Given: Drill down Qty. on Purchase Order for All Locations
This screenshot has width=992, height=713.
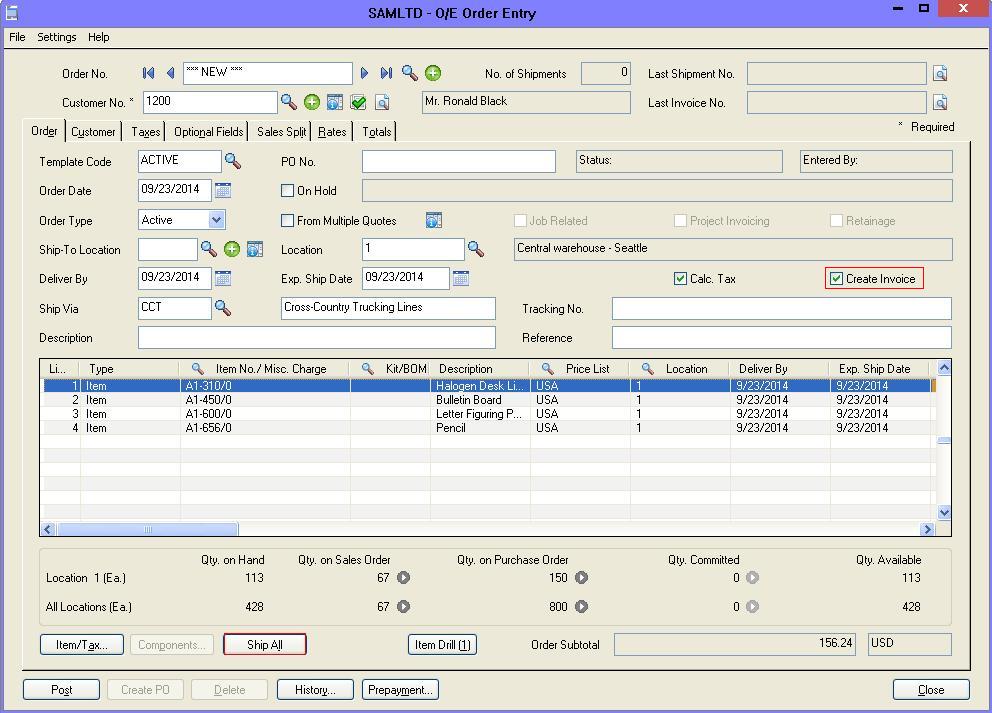Looking at the screenshot, I should click(581, 607).
